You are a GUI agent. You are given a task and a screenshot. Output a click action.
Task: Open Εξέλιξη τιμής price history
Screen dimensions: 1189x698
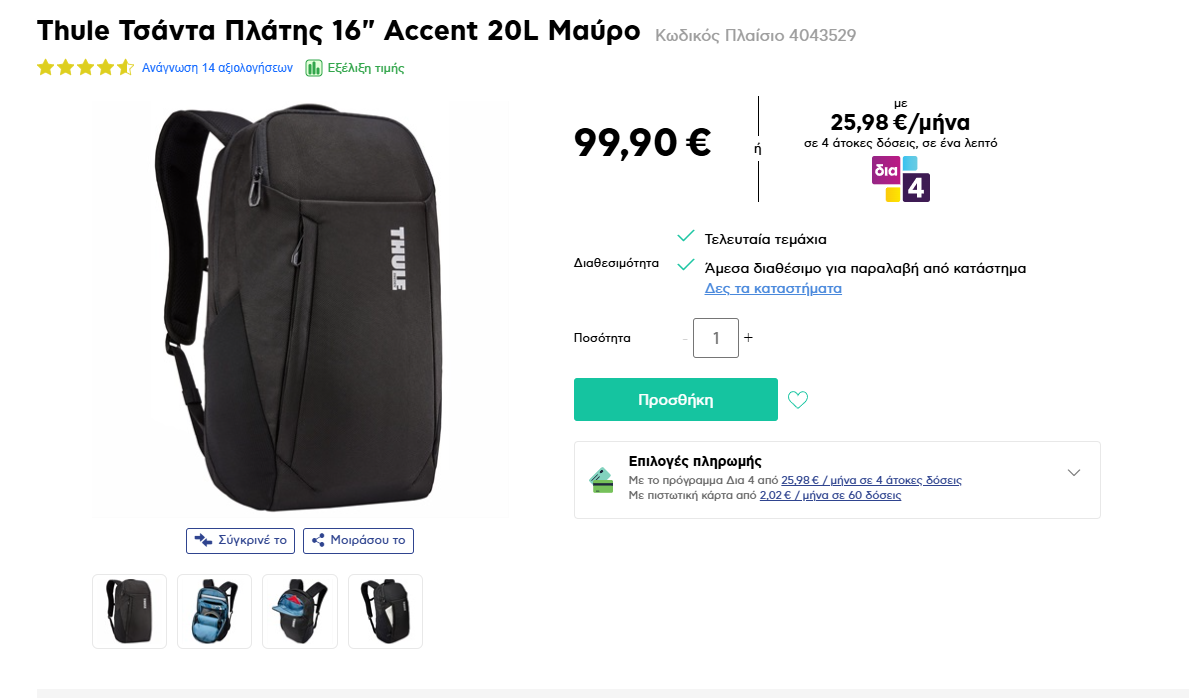pos(365,68)
